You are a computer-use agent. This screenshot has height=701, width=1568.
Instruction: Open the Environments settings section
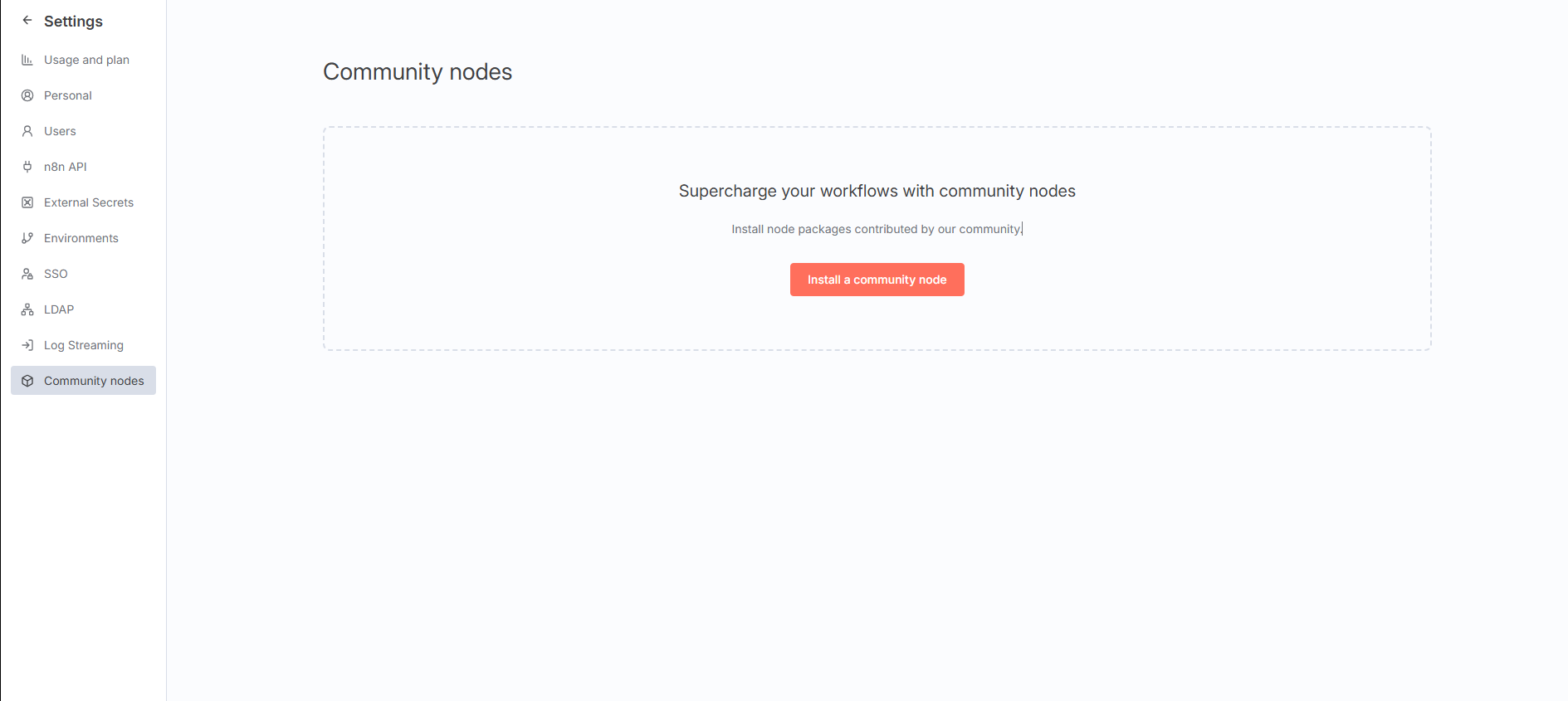81,238
